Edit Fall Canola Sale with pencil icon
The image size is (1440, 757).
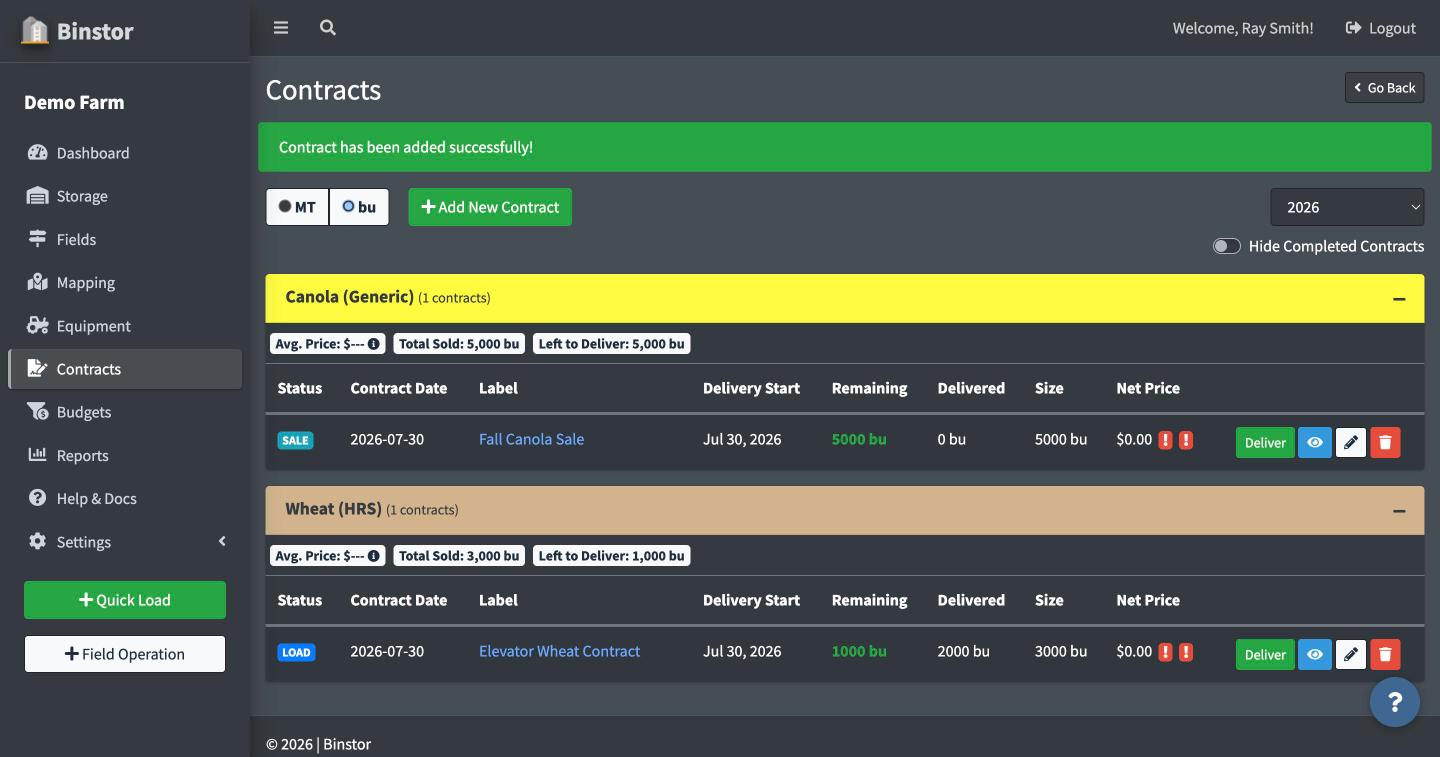tap(1351, 442)
